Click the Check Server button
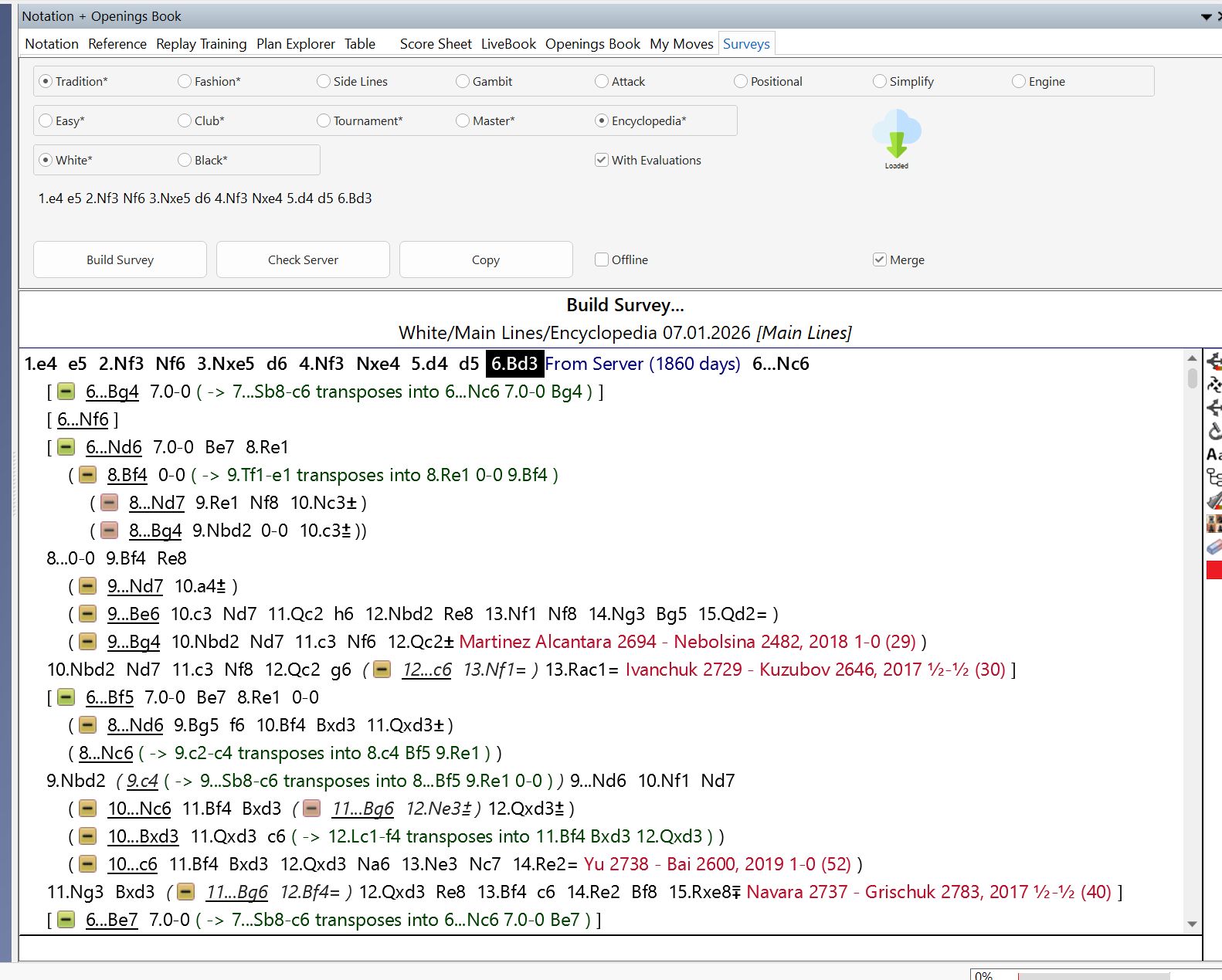 (303, 259)
